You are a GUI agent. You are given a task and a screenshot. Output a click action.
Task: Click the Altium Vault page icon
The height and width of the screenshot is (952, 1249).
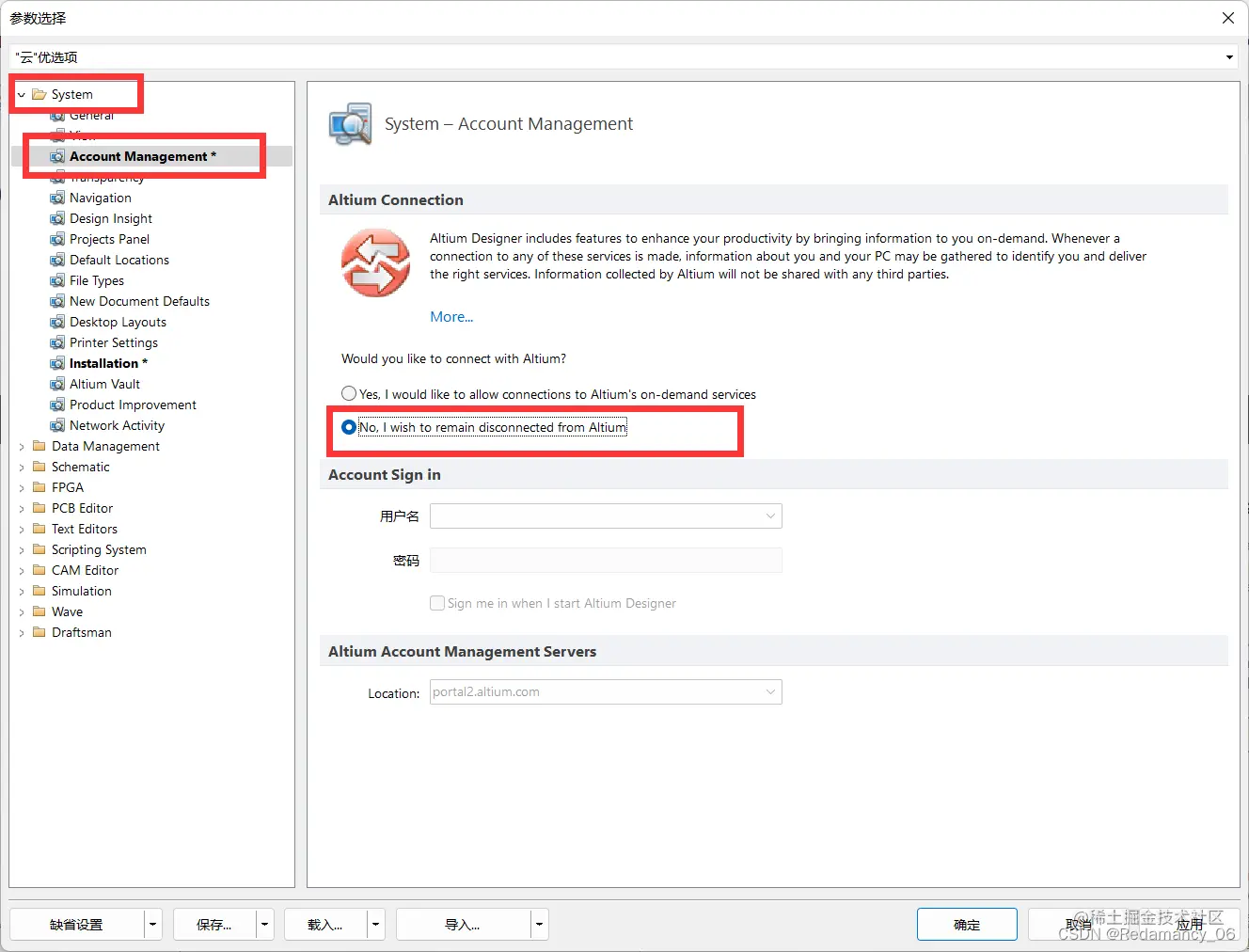57,384
